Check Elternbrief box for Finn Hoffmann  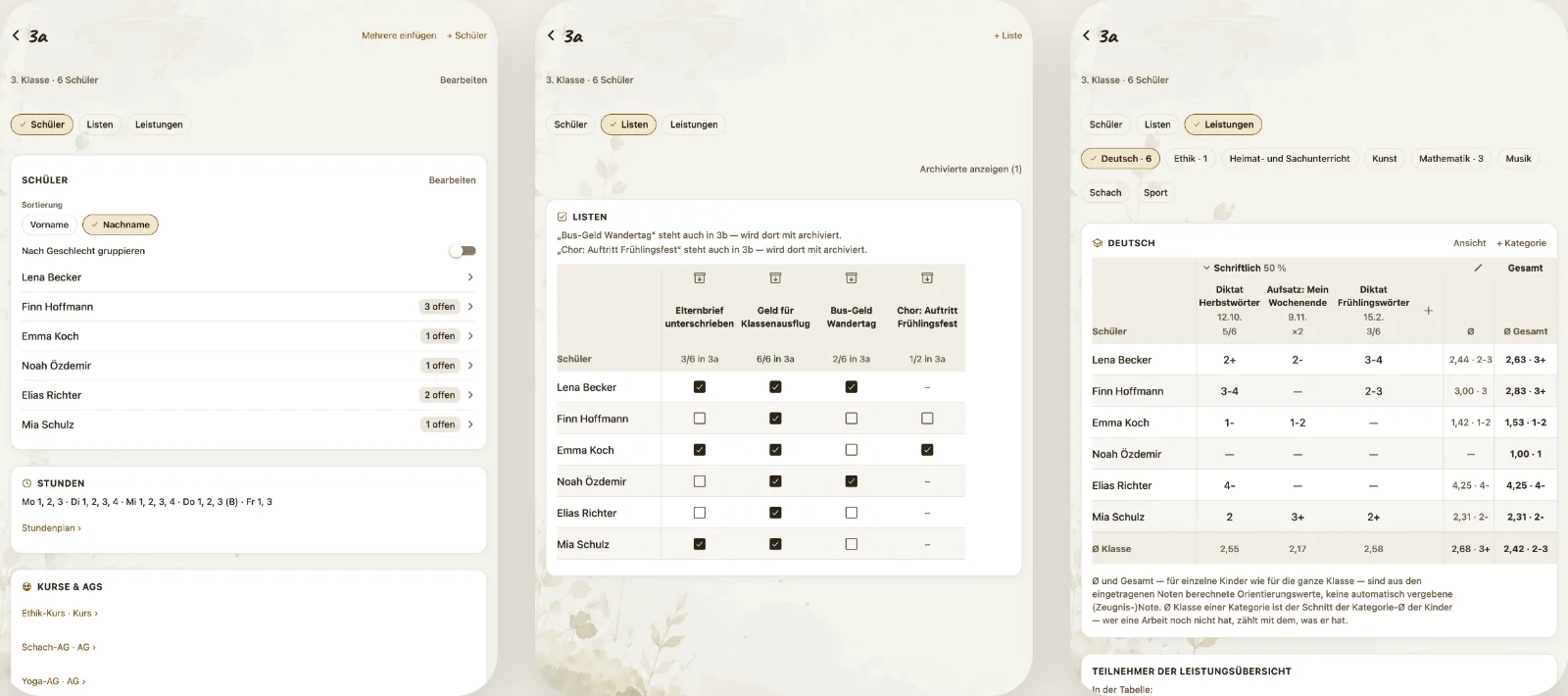(x=700, y=419)
